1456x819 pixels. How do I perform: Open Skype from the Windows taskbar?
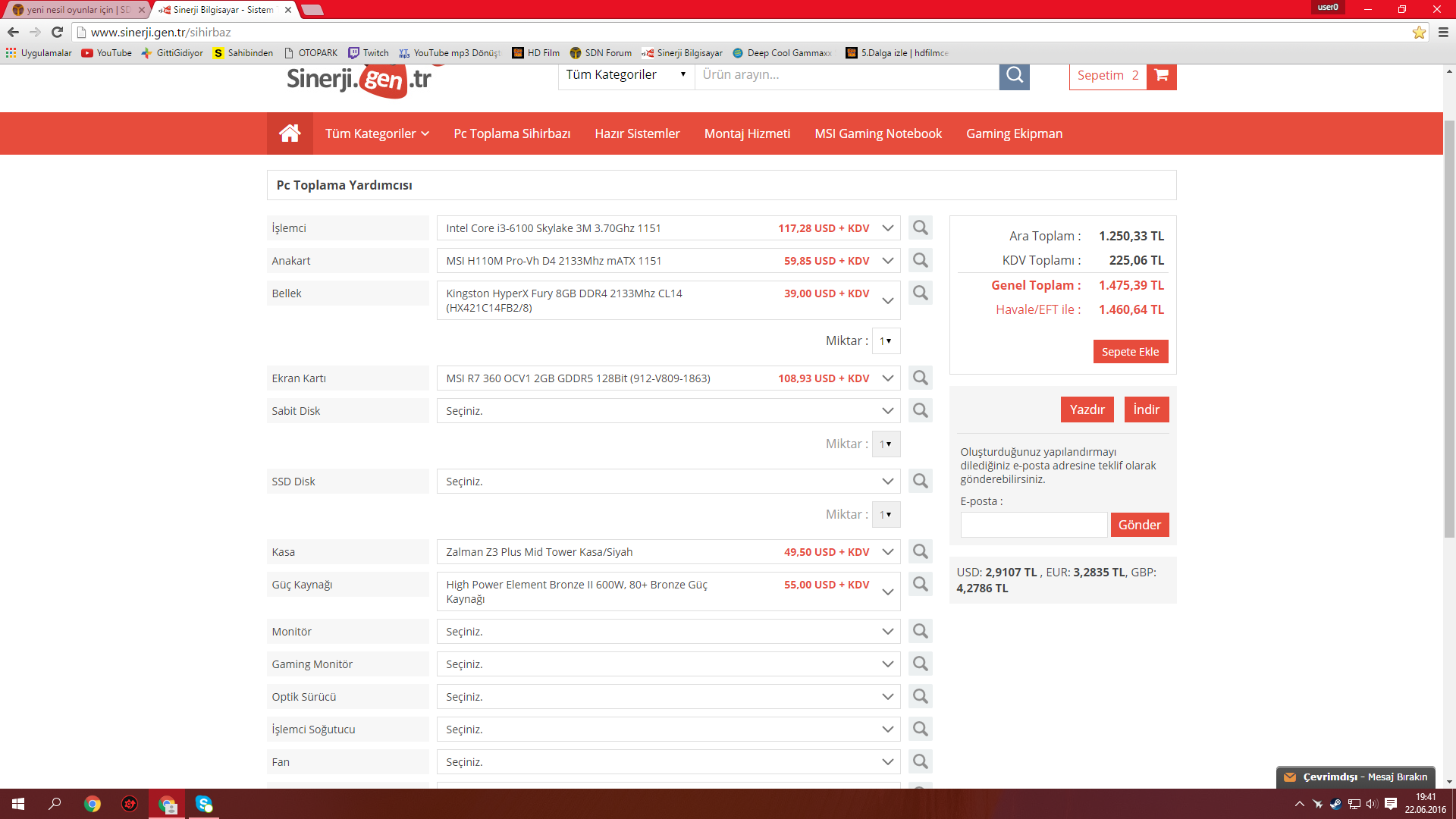[x=204, y=804]
